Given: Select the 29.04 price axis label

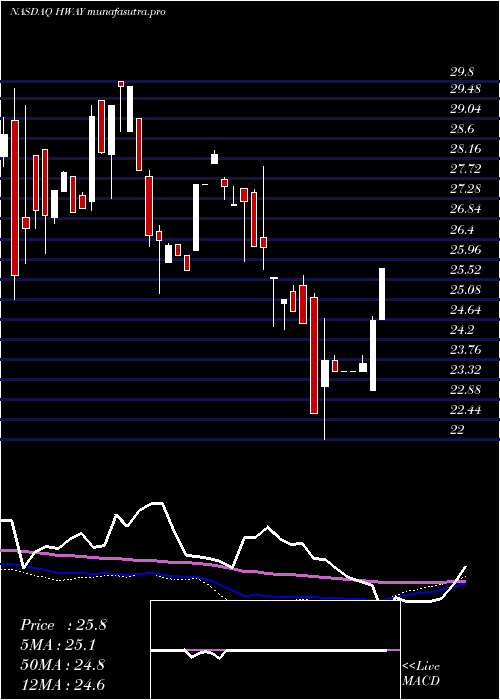Looking at the screenshot, I should pos(465,109).
